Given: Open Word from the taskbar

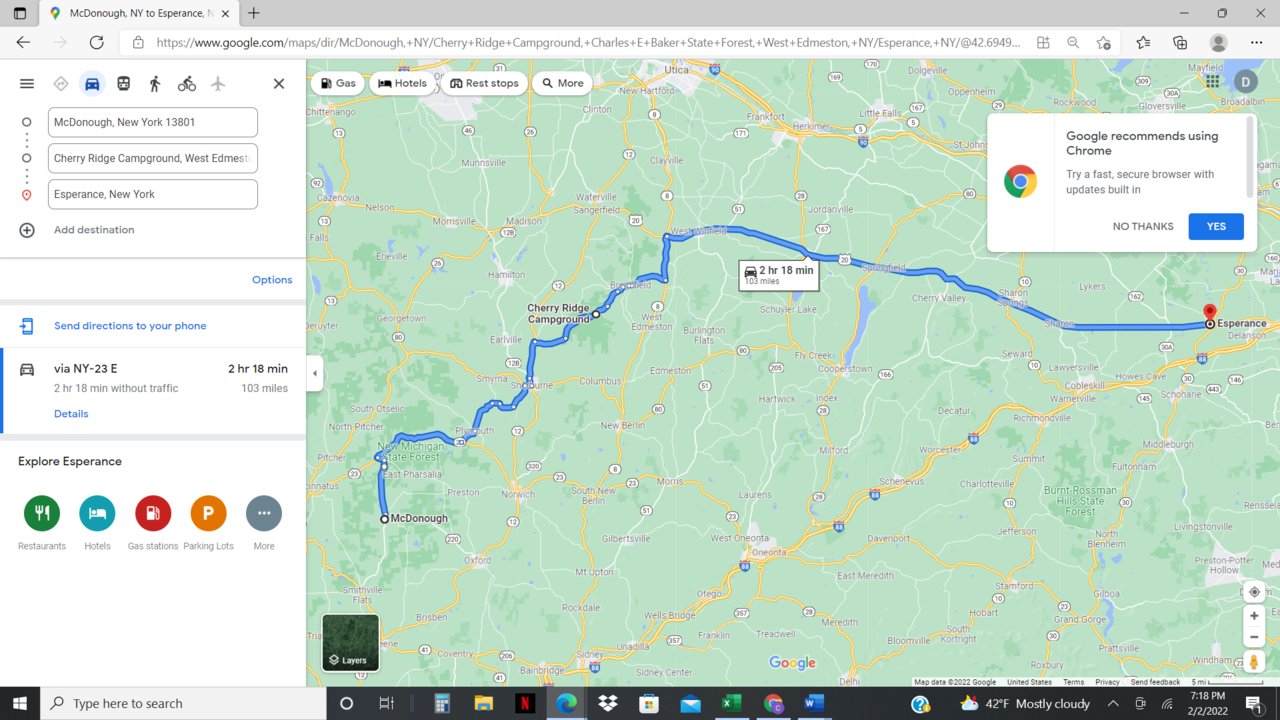Looking at the screenshot, I should (x=813, y=703).
